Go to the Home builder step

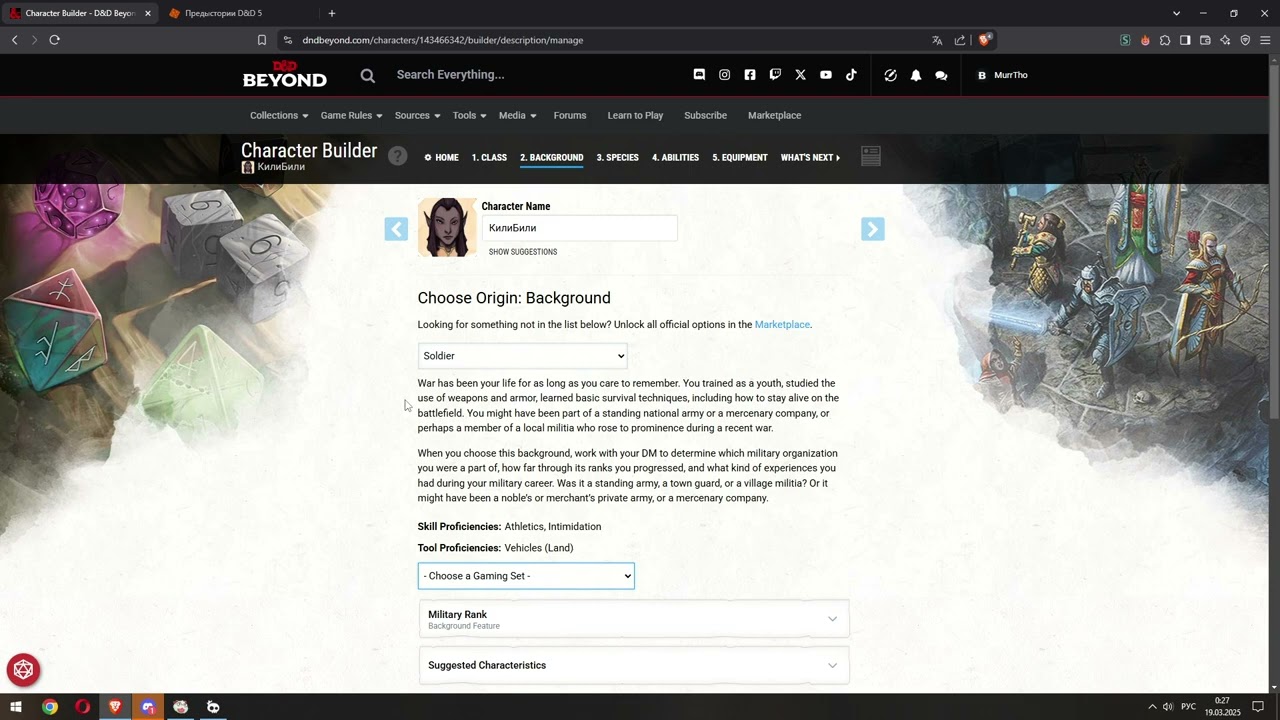[x=441, y=157]
